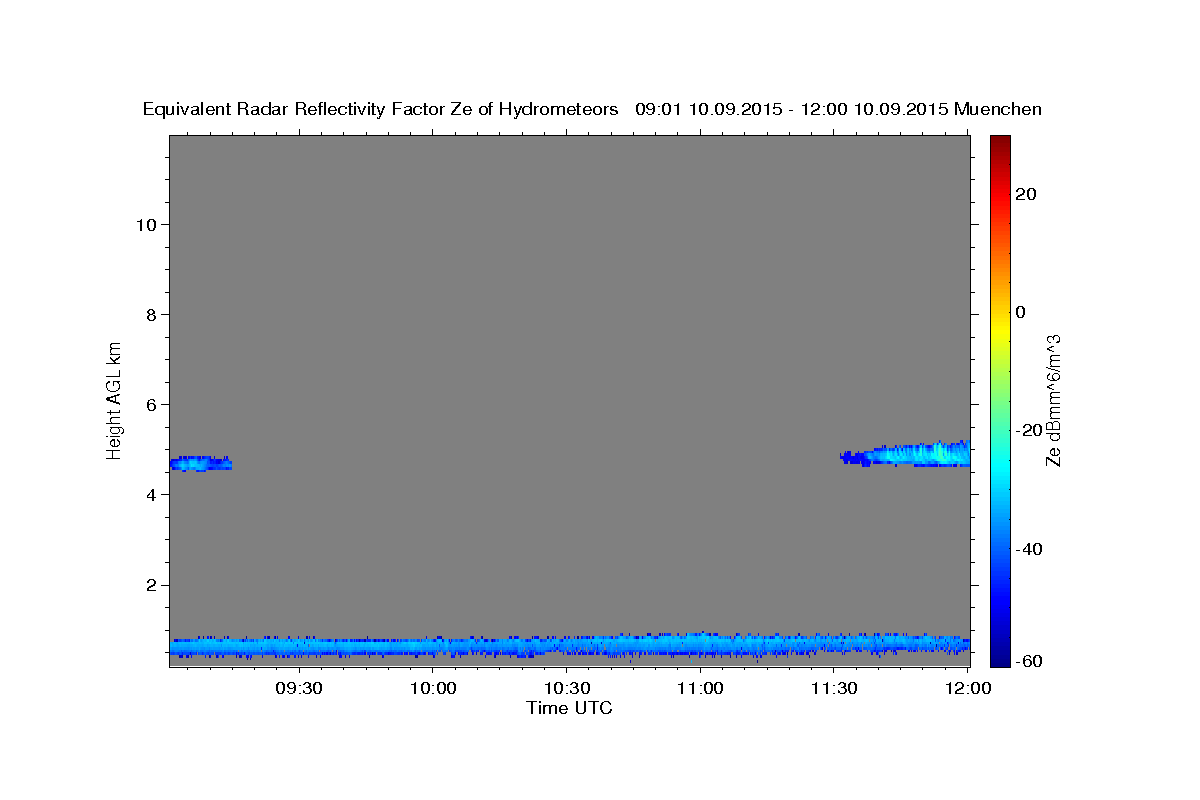Image resolution: width=1200 pixels, height=800 pixels.
Task: Click the '09:30' time tick label
Action: click(299, 689)
